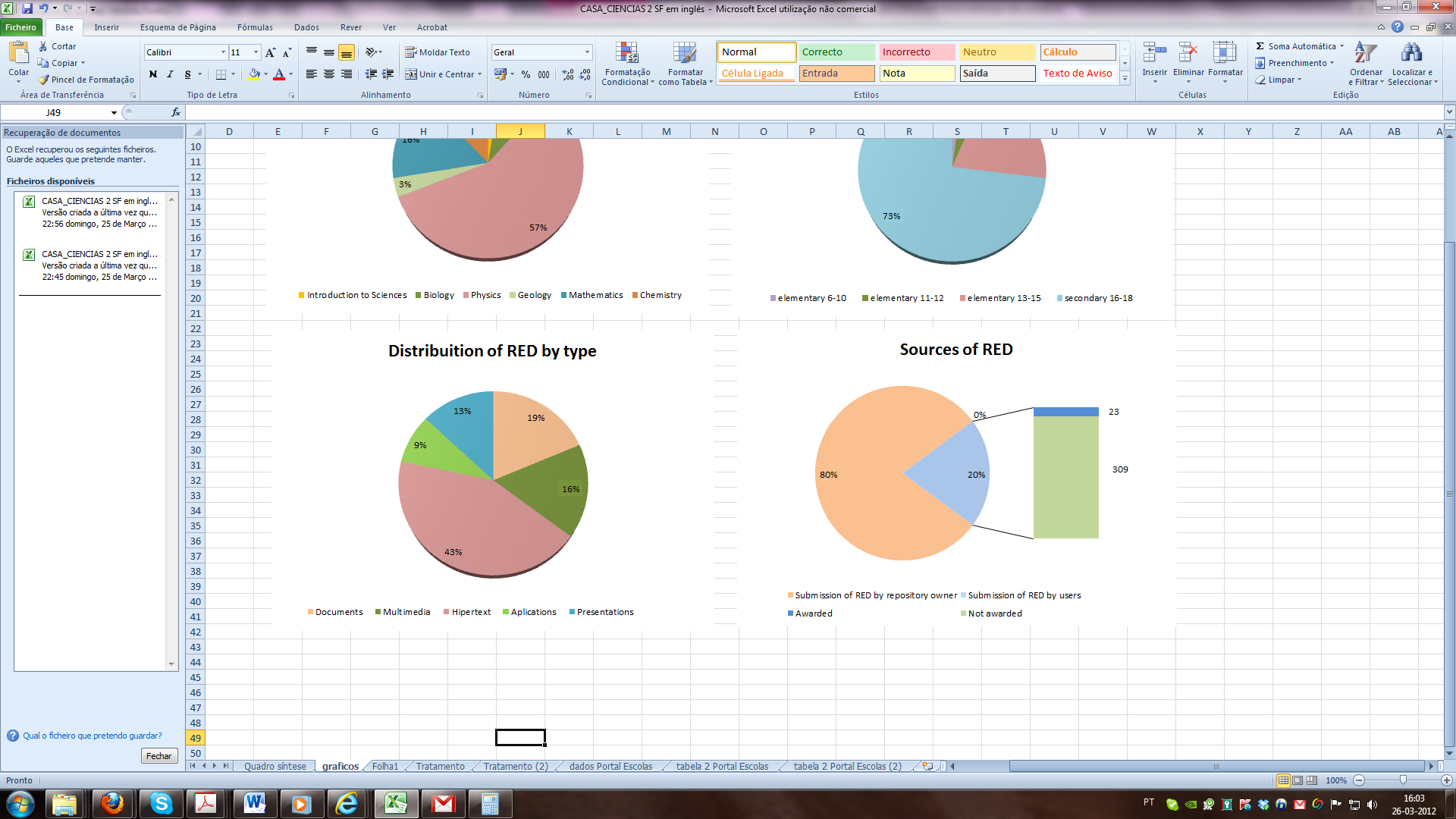The width and height of the screenshot is (1456, 819).
Task: Expand the number format Geral dropdown
Action: click(587, 52)
